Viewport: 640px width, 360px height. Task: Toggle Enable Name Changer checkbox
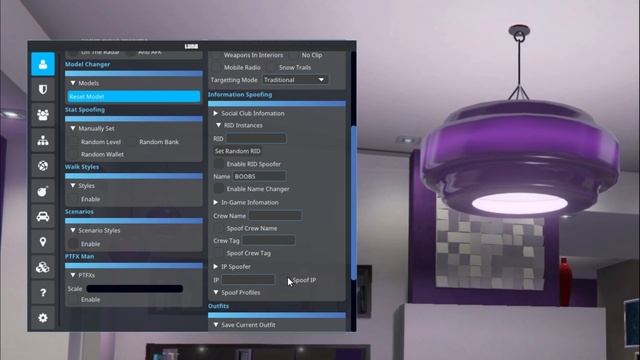pos(219,189)
